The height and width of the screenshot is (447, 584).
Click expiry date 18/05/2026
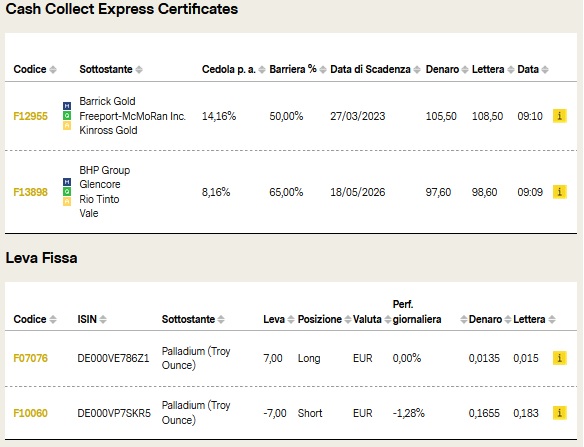pos(358,192)
